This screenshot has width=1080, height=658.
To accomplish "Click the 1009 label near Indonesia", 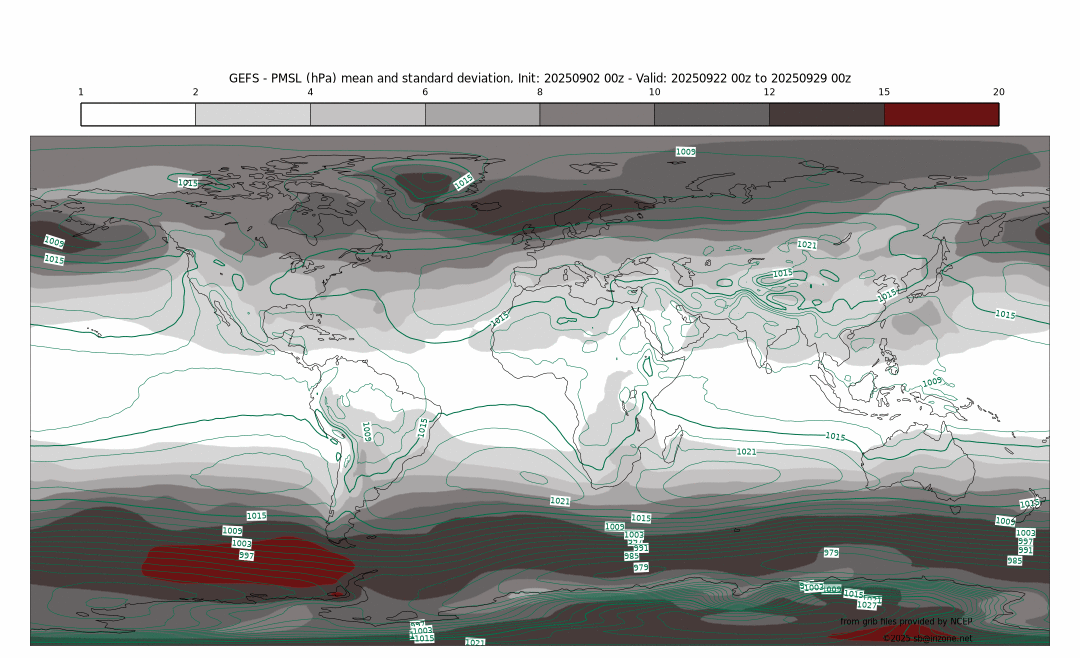I will pyautogui.click(x=931, y=382).
